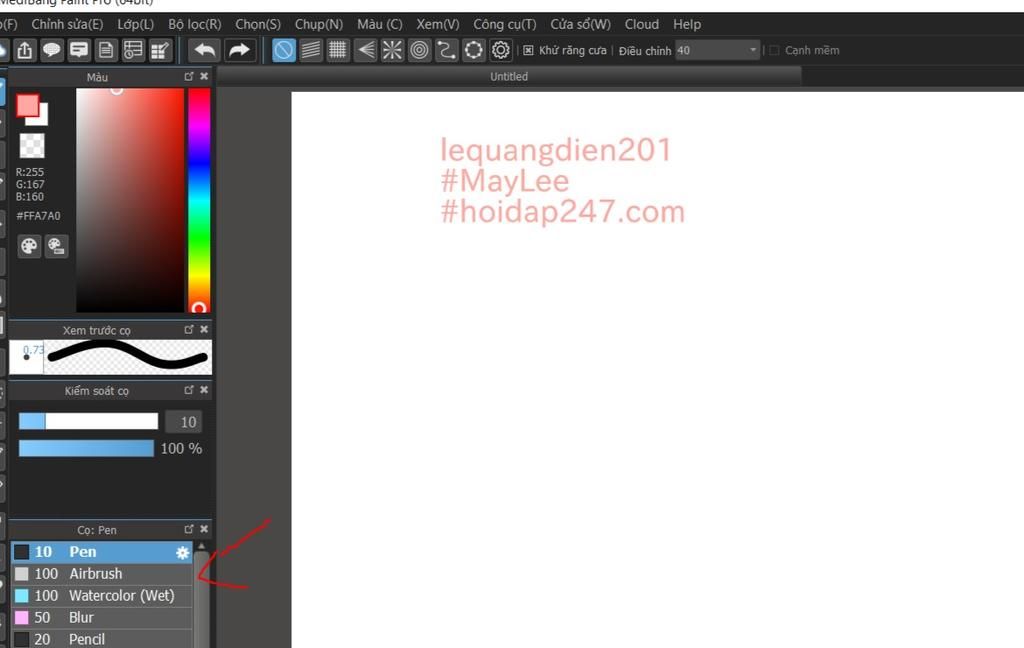The width and height of the screenshot is (1024, 648).
Task: Open the Help menu
Action: [687, 24]
